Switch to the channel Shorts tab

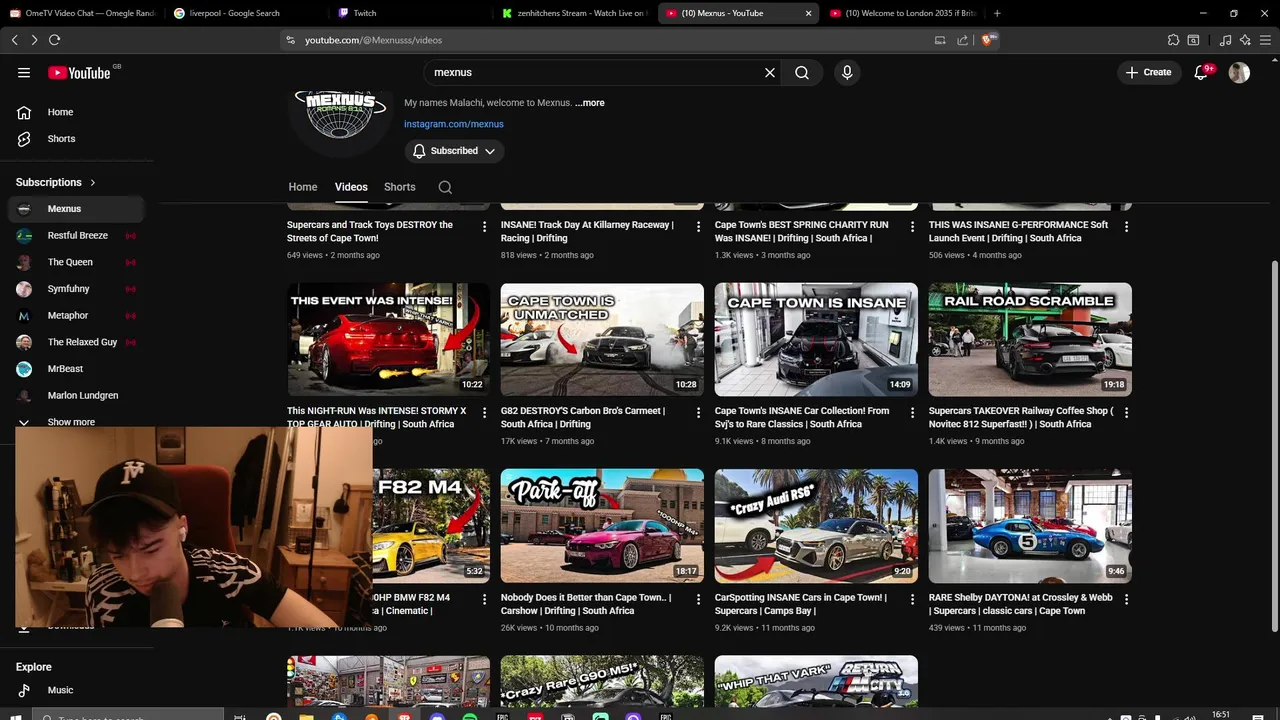400,187
